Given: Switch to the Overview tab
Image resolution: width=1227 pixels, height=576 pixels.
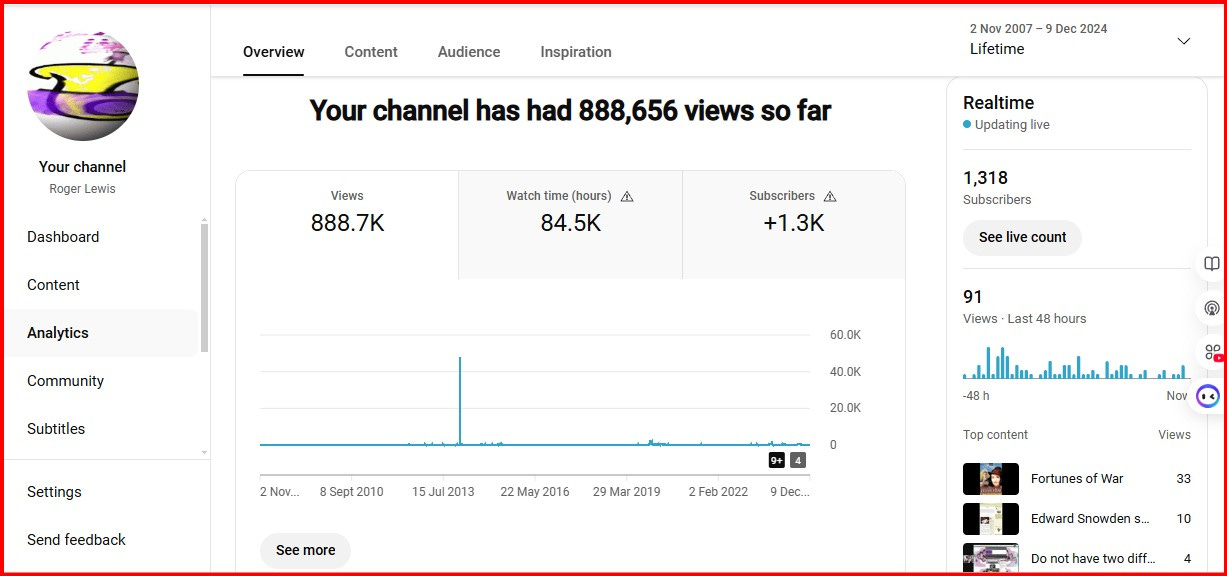Looking at the screenshot, I should click(x=274, y=52).
